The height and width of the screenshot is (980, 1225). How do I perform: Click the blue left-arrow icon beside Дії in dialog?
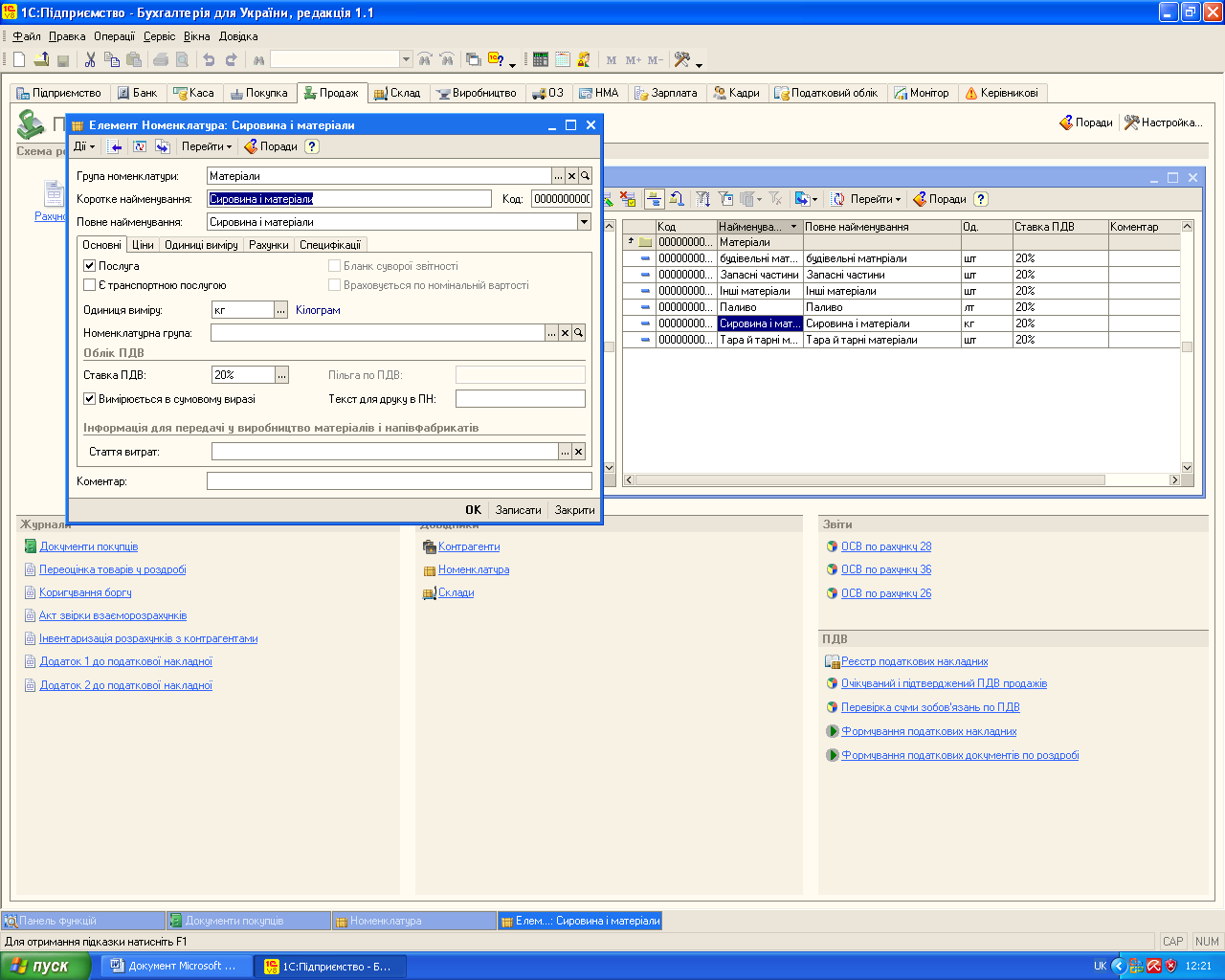pyautogui.click(x=115, y=146)
